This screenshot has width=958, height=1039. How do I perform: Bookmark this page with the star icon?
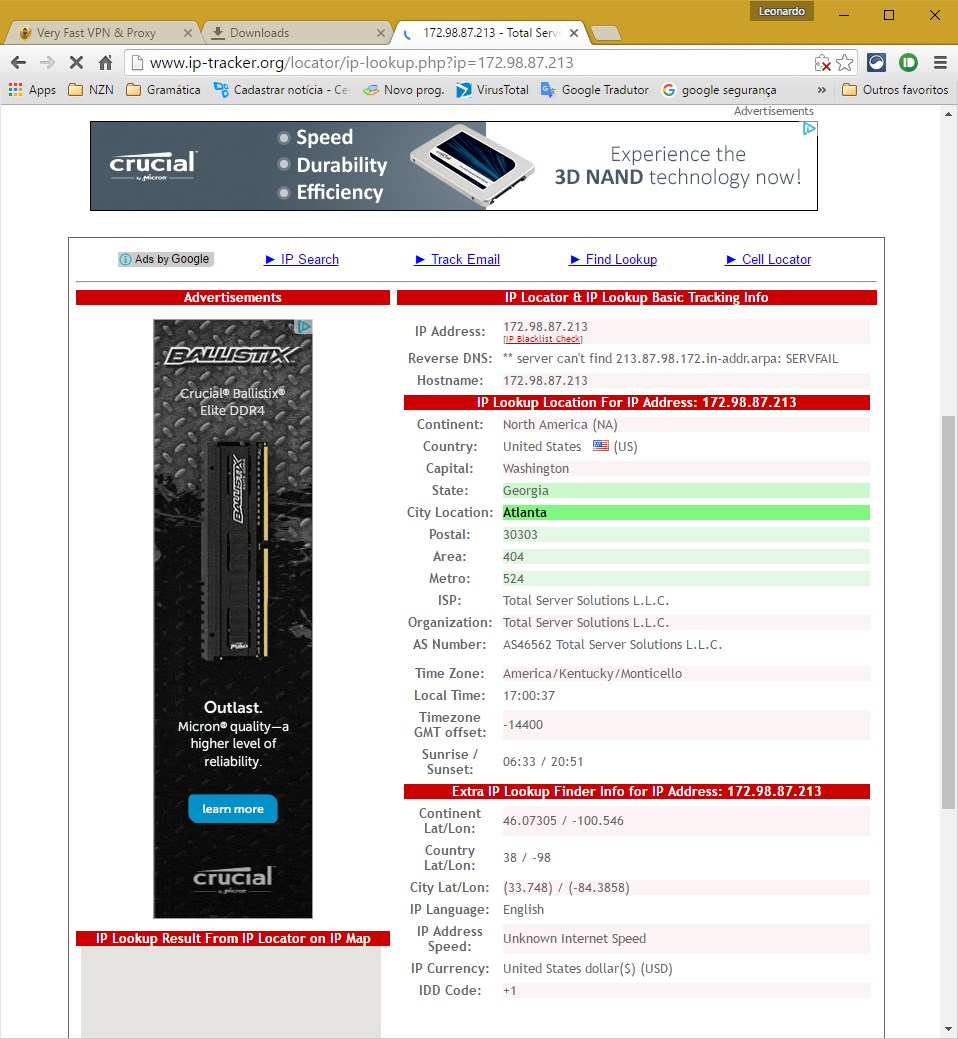pos(845,63)
